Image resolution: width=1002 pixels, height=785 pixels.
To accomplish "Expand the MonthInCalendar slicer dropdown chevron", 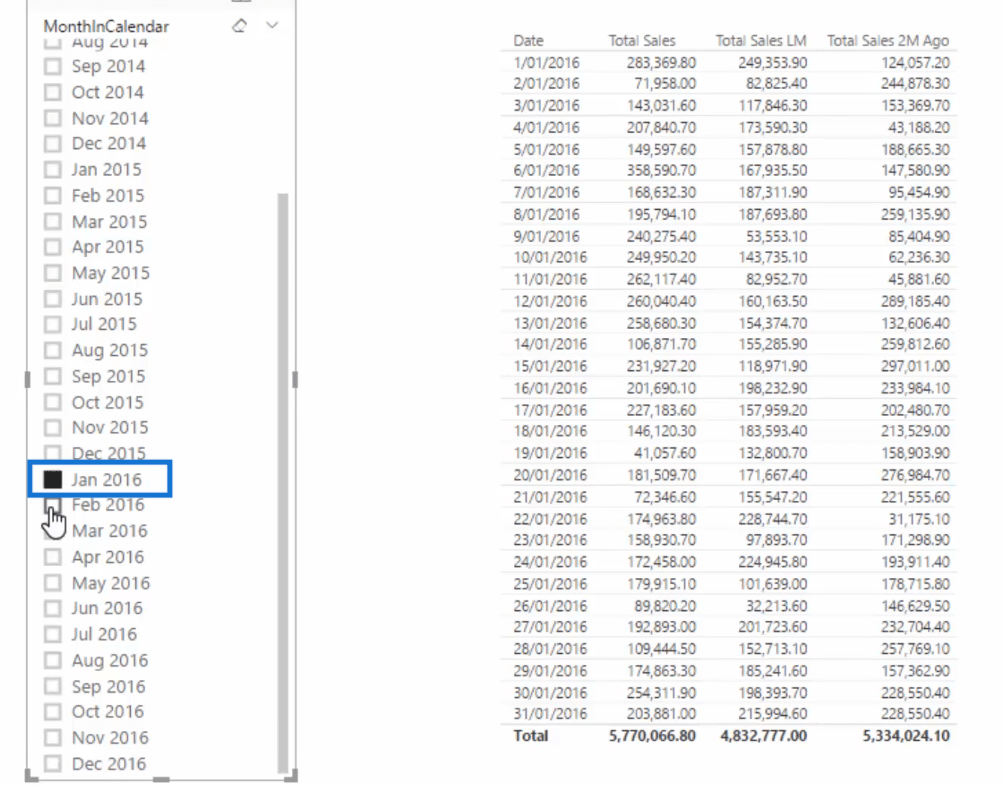I will pos(272,26).
